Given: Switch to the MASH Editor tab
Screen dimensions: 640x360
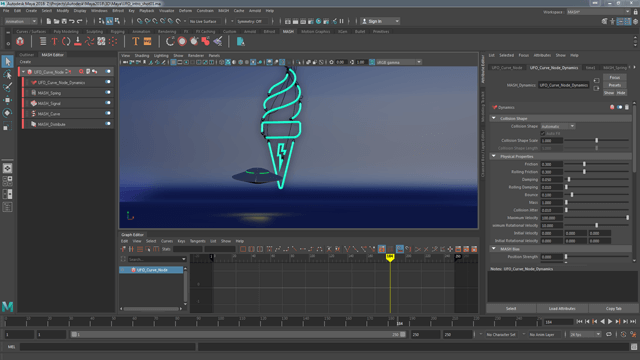Looking at the screenshot, I should [x=53, y=55].
